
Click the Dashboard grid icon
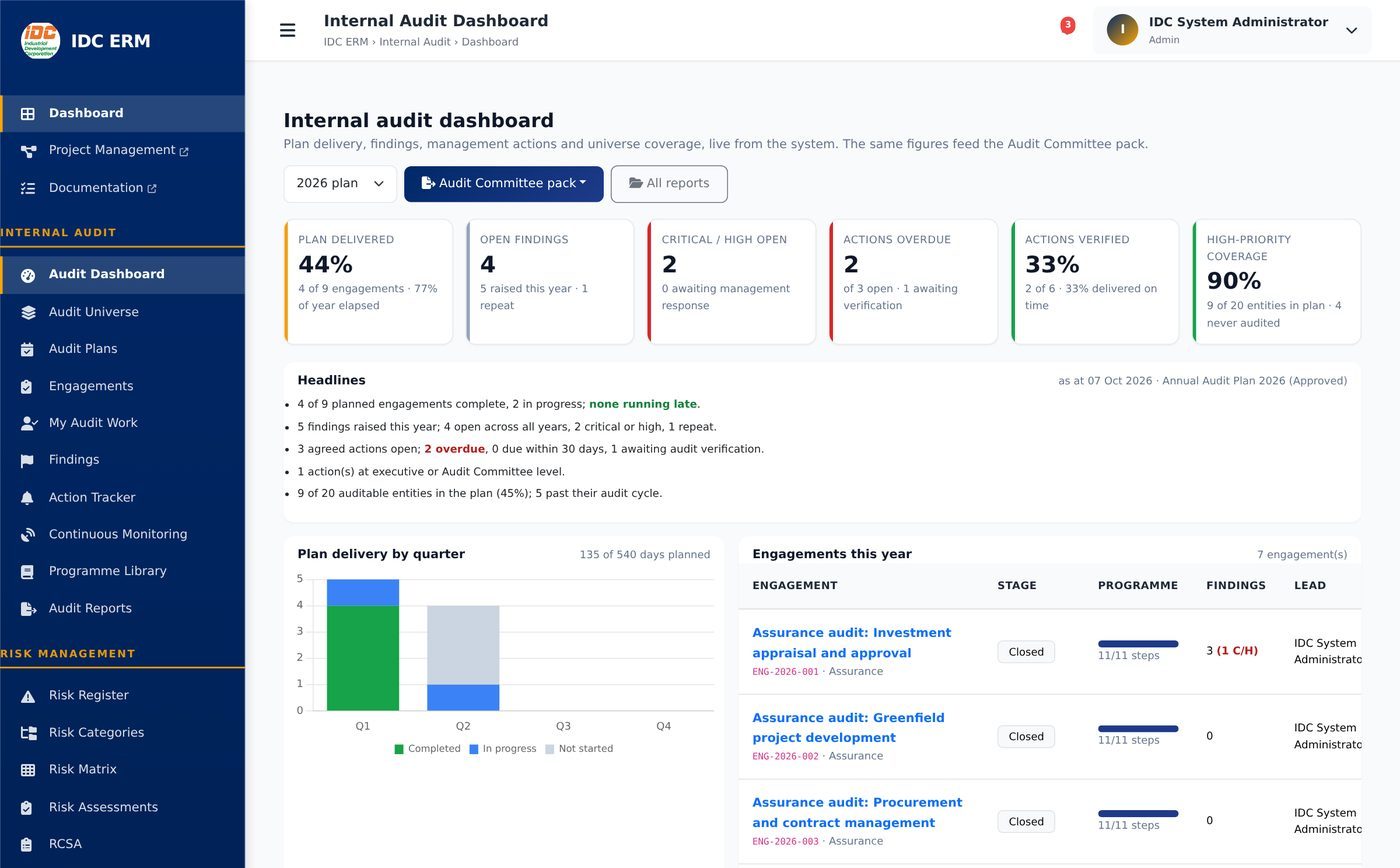pos(28,114)
